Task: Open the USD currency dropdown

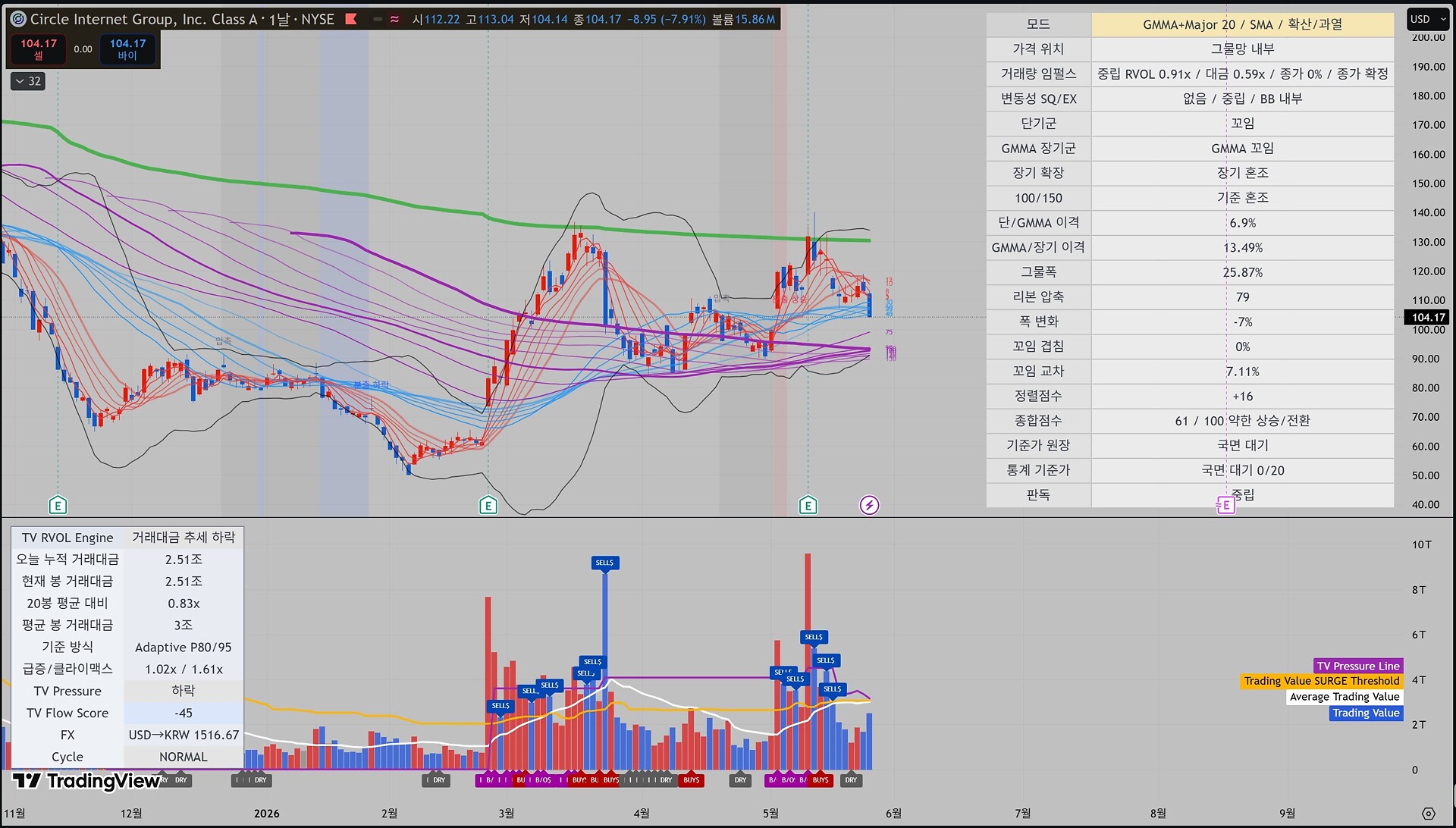Action: coord(1428,19)
